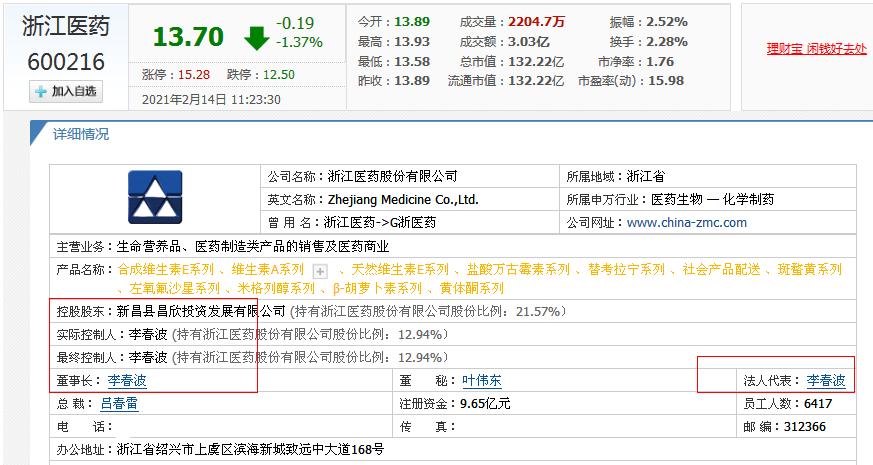Click product 黄体酮系列
The height and width of the screenshot is (465, 873).
pyautogui.click(x=472, y=288)
